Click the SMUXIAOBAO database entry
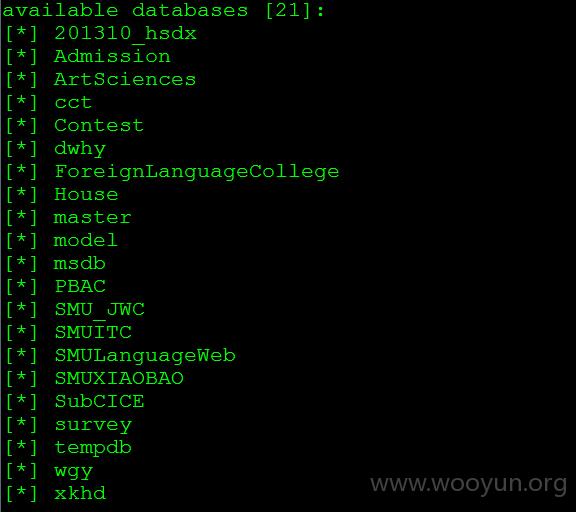This screenshot has height=512, width=576. (x=119, y=378)
